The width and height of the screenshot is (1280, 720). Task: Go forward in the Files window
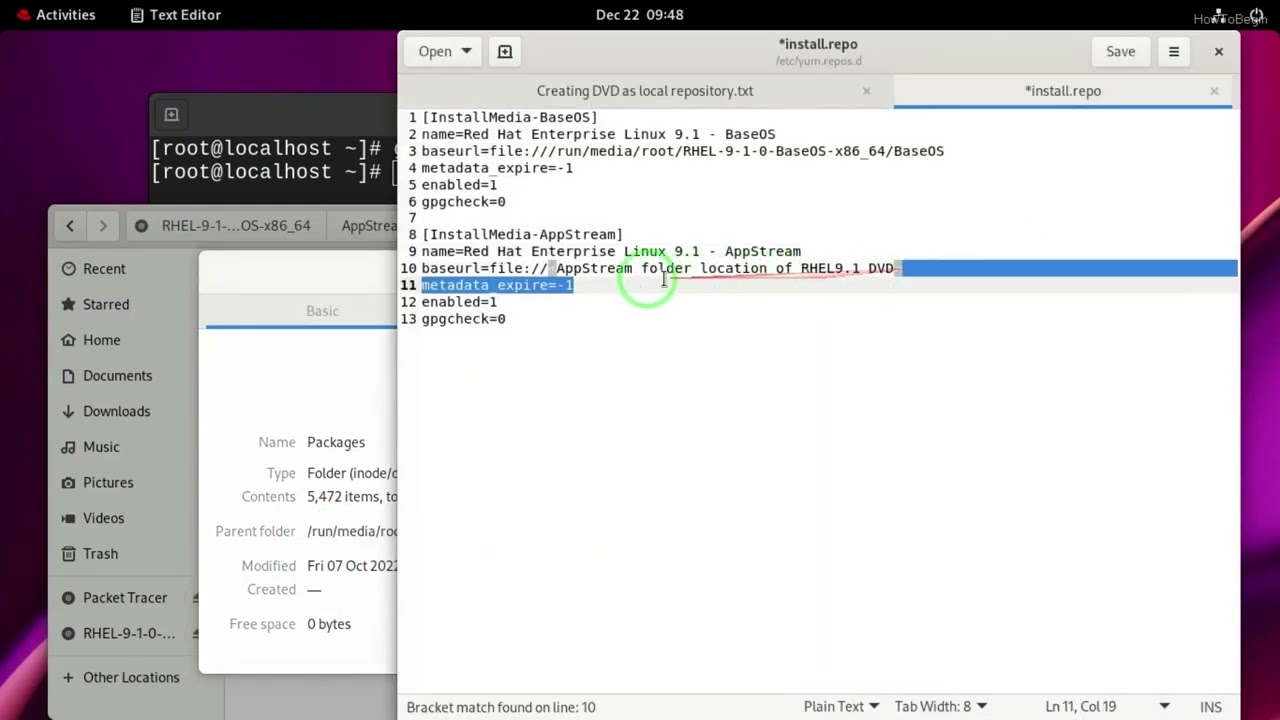(x=102, y=226)
